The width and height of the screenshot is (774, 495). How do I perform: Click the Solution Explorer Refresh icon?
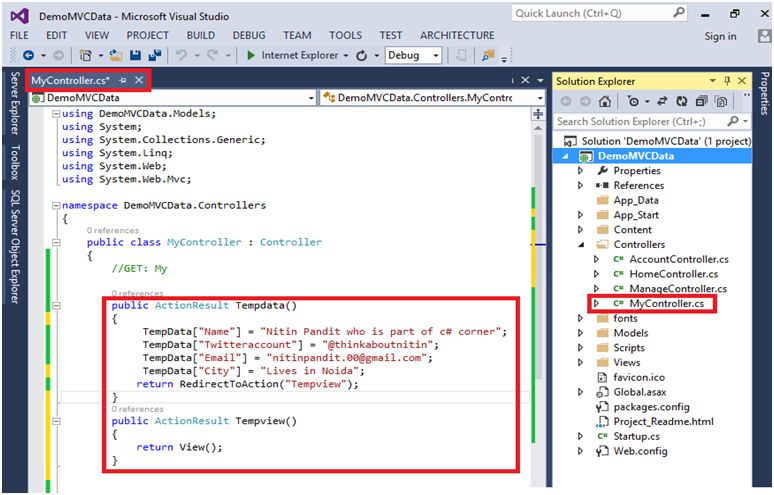pyautogui.click(x=682, y=101)
